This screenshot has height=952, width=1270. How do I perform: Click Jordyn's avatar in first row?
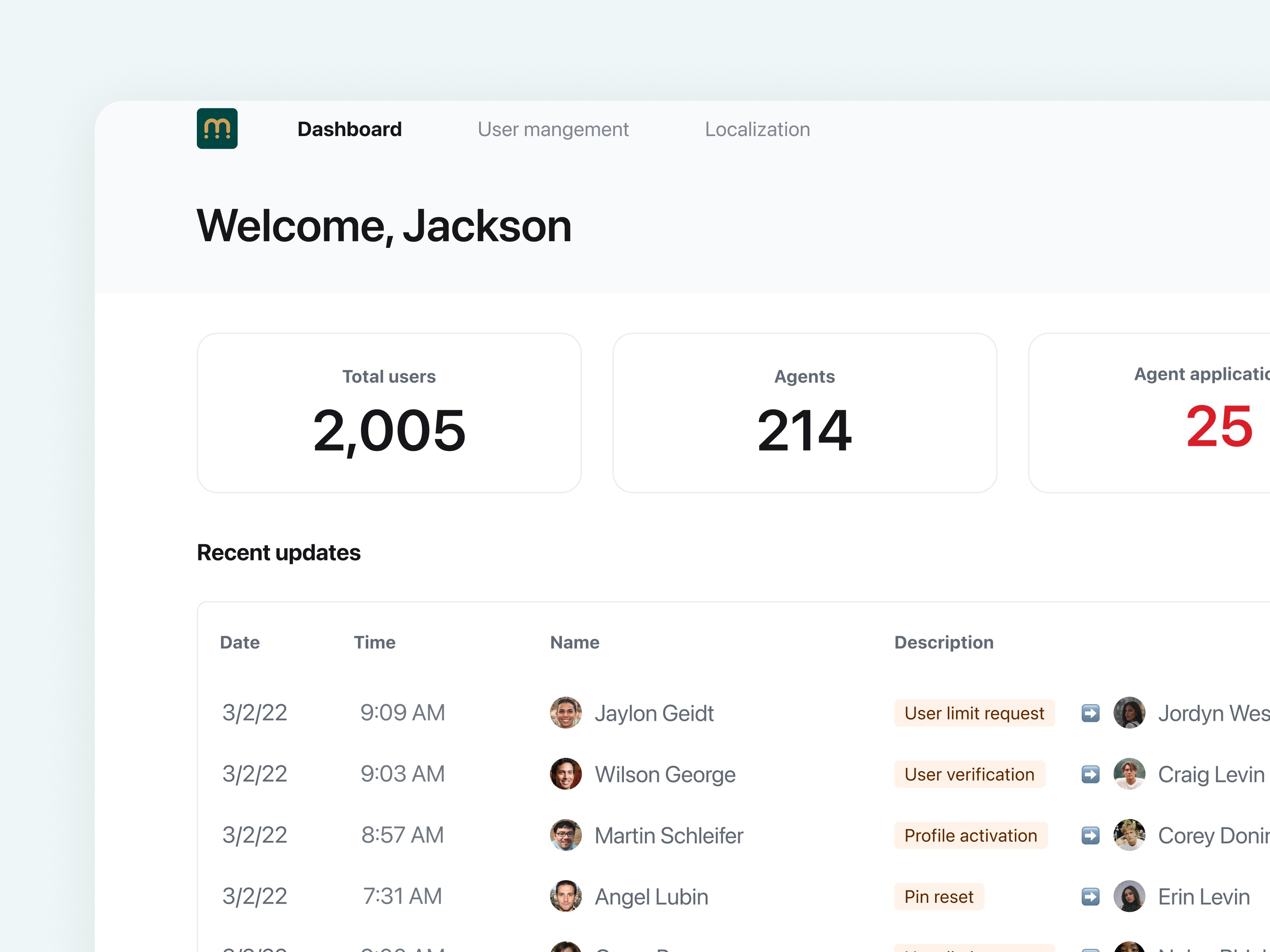(1129, 713)
